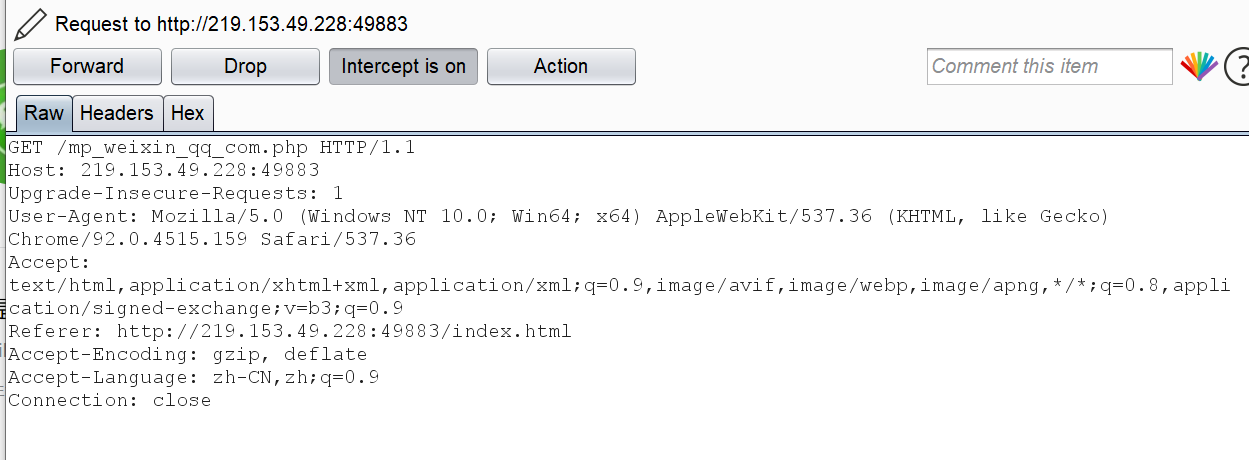
Task: Click the pencil edit icon beside the request title
Action: pyautogui.click(x=30, y=23)
